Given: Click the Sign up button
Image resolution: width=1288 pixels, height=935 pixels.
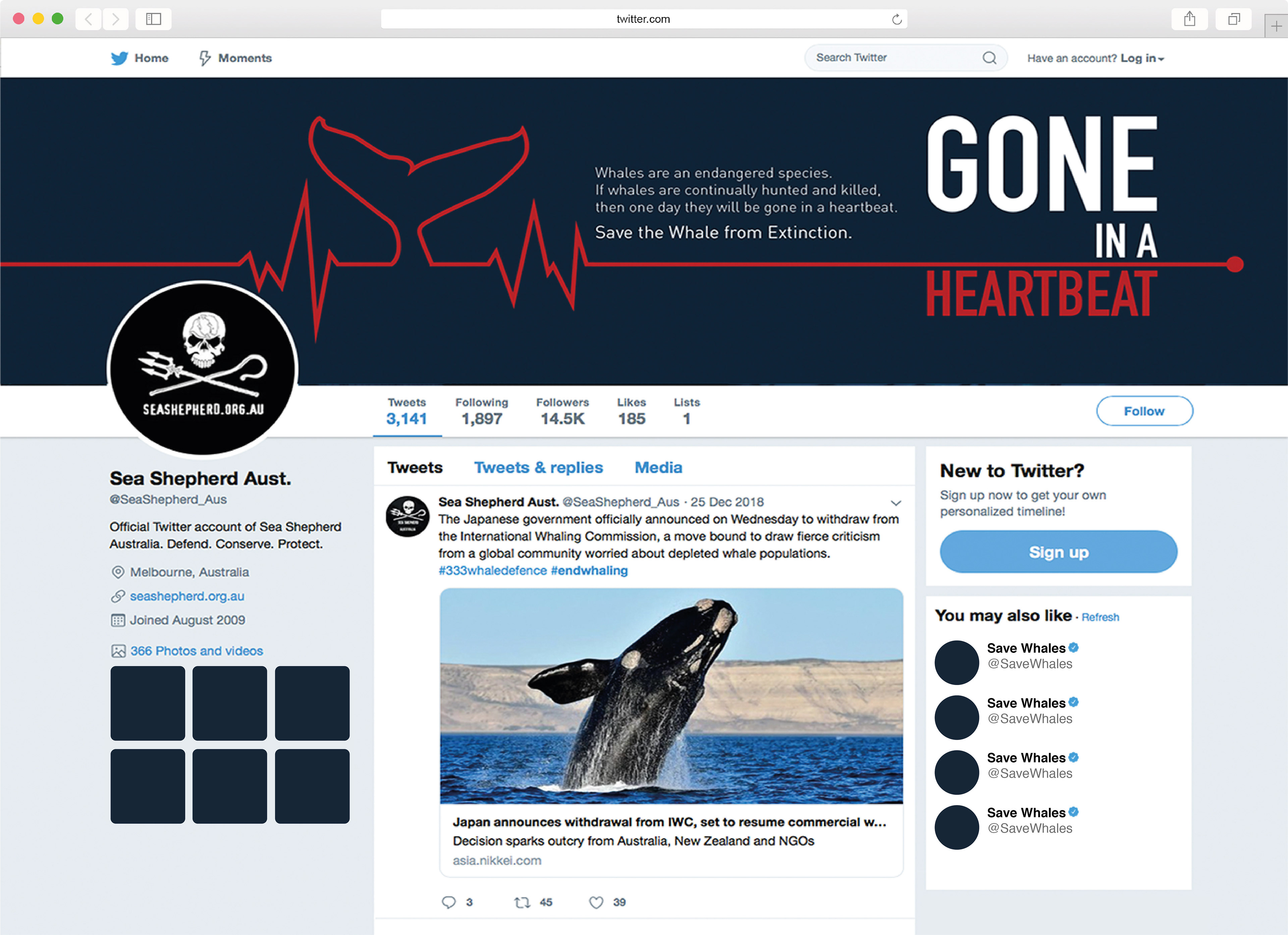Looking at the screenshot, I should [x=1059, y=552].
